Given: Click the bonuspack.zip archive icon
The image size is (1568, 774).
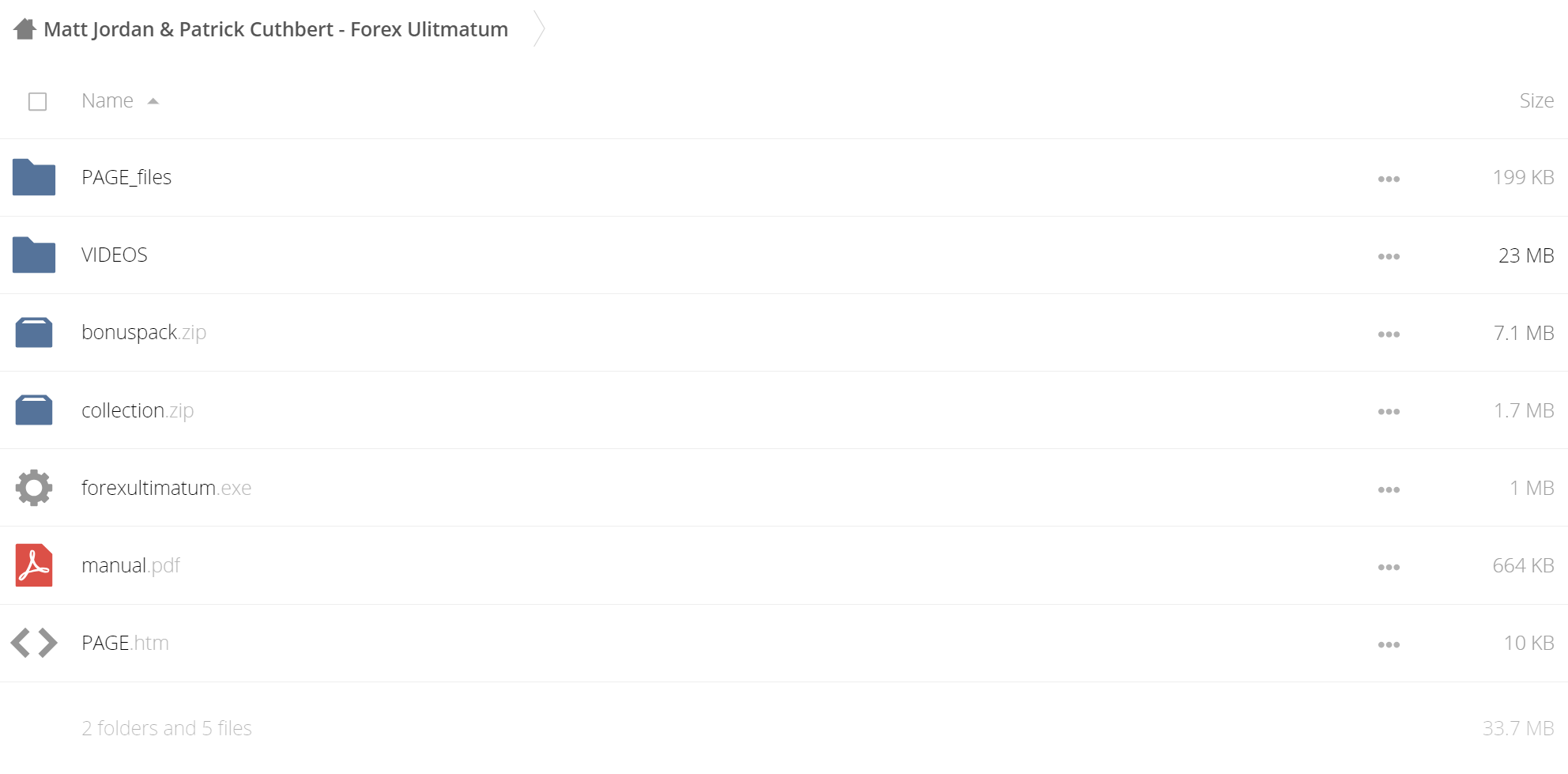Looking at the screenshot, I should click(34, 332).
